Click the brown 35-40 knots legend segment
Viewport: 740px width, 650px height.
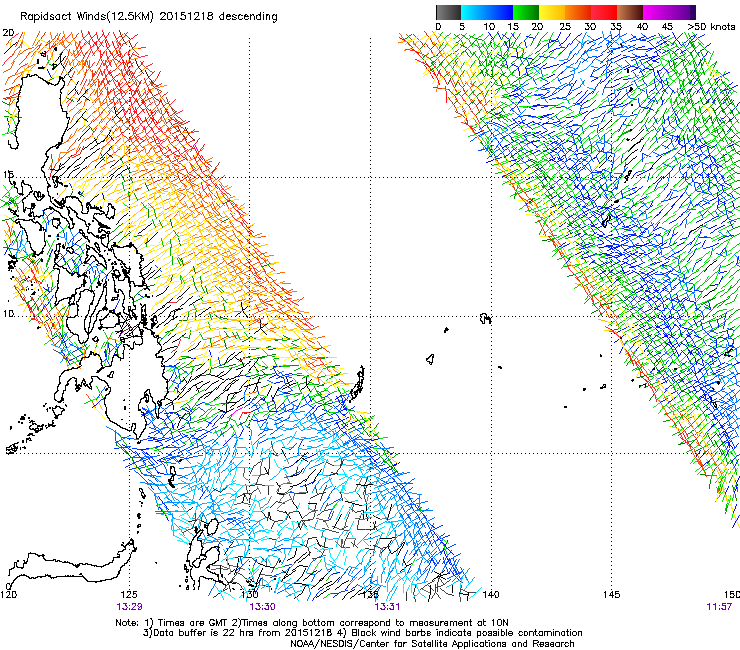point(630,12)
